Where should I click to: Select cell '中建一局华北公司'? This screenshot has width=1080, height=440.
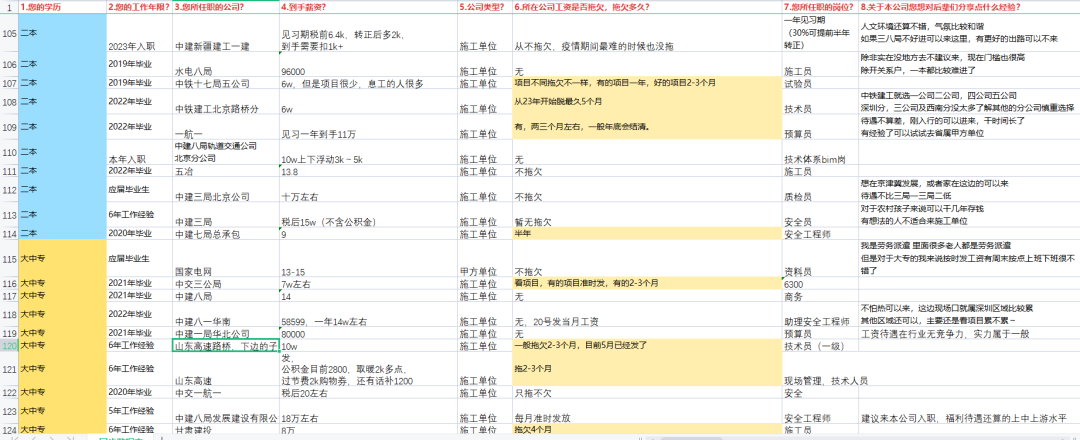(225, 333)
